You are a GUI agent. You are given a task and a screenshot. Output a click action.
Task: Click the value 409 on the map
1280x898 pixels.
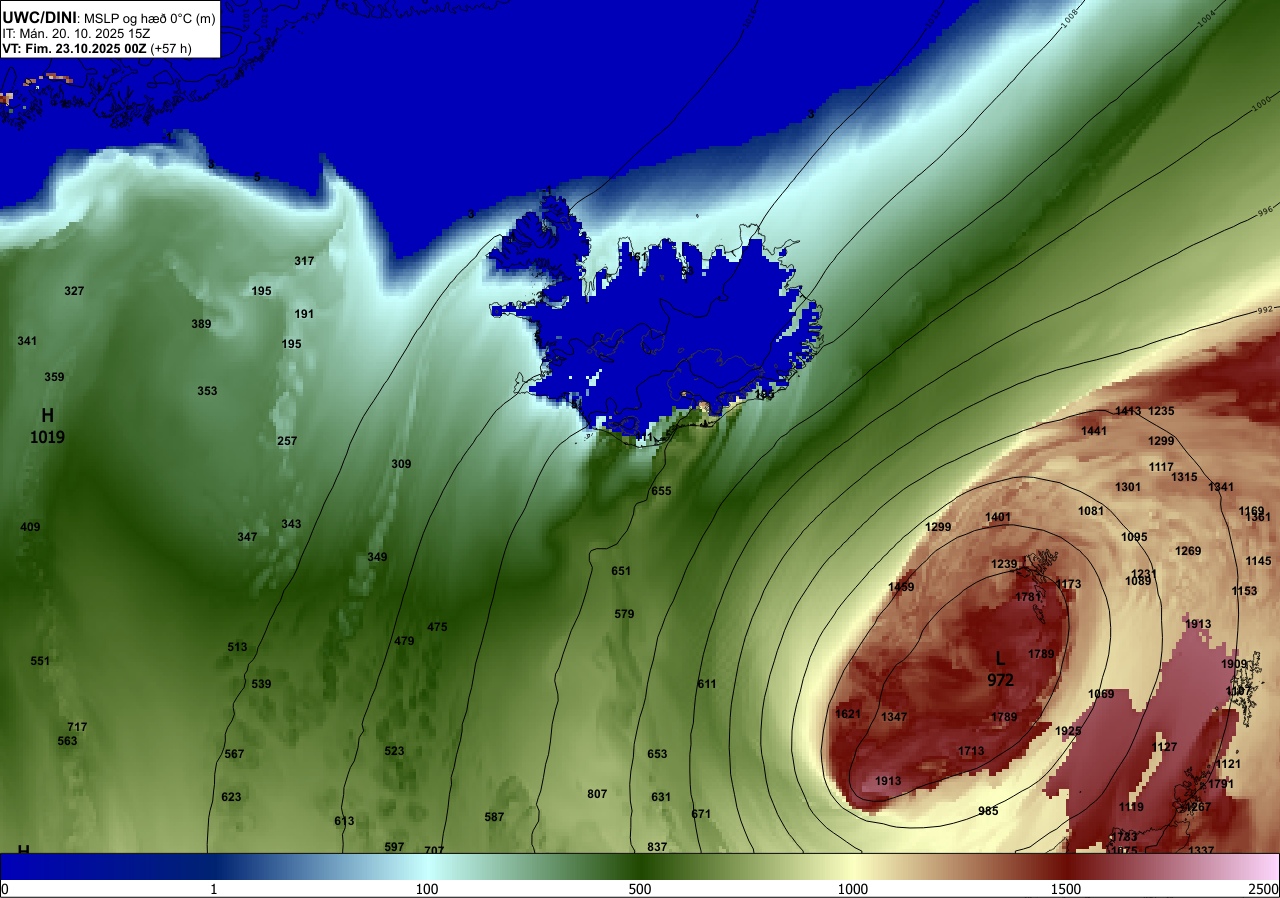pos(30,527)
